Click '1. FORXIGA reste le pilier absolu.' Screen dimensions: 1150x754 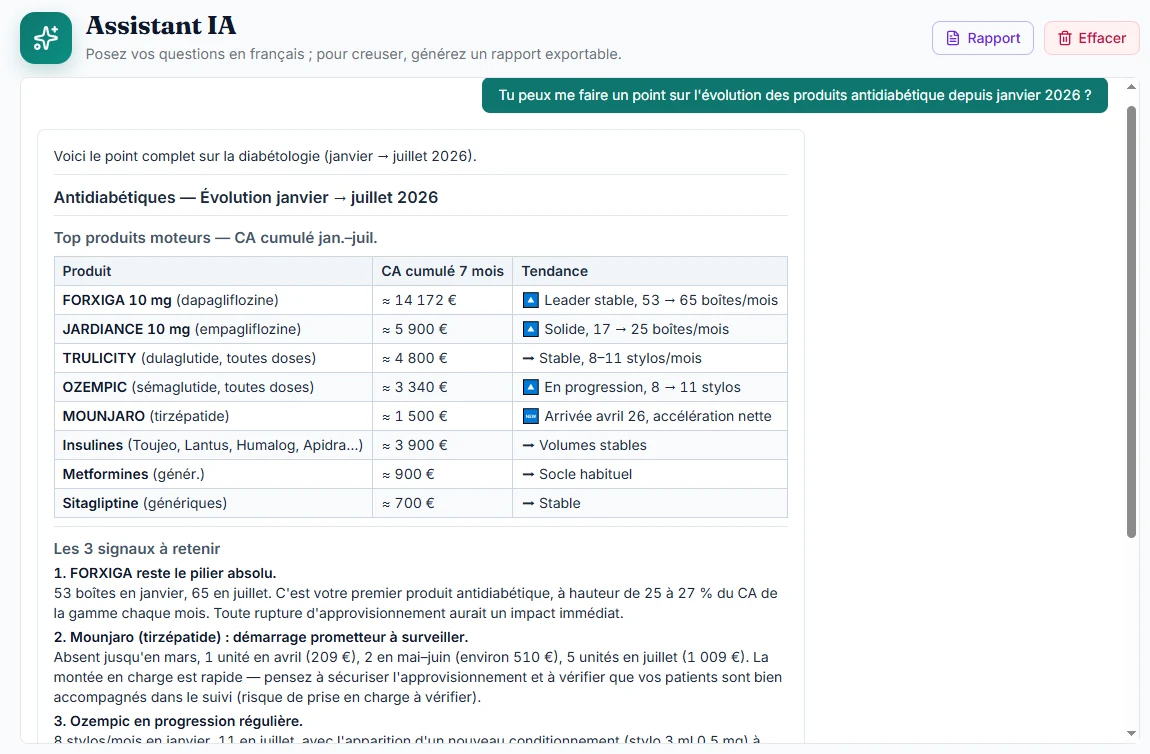(165, 573)
